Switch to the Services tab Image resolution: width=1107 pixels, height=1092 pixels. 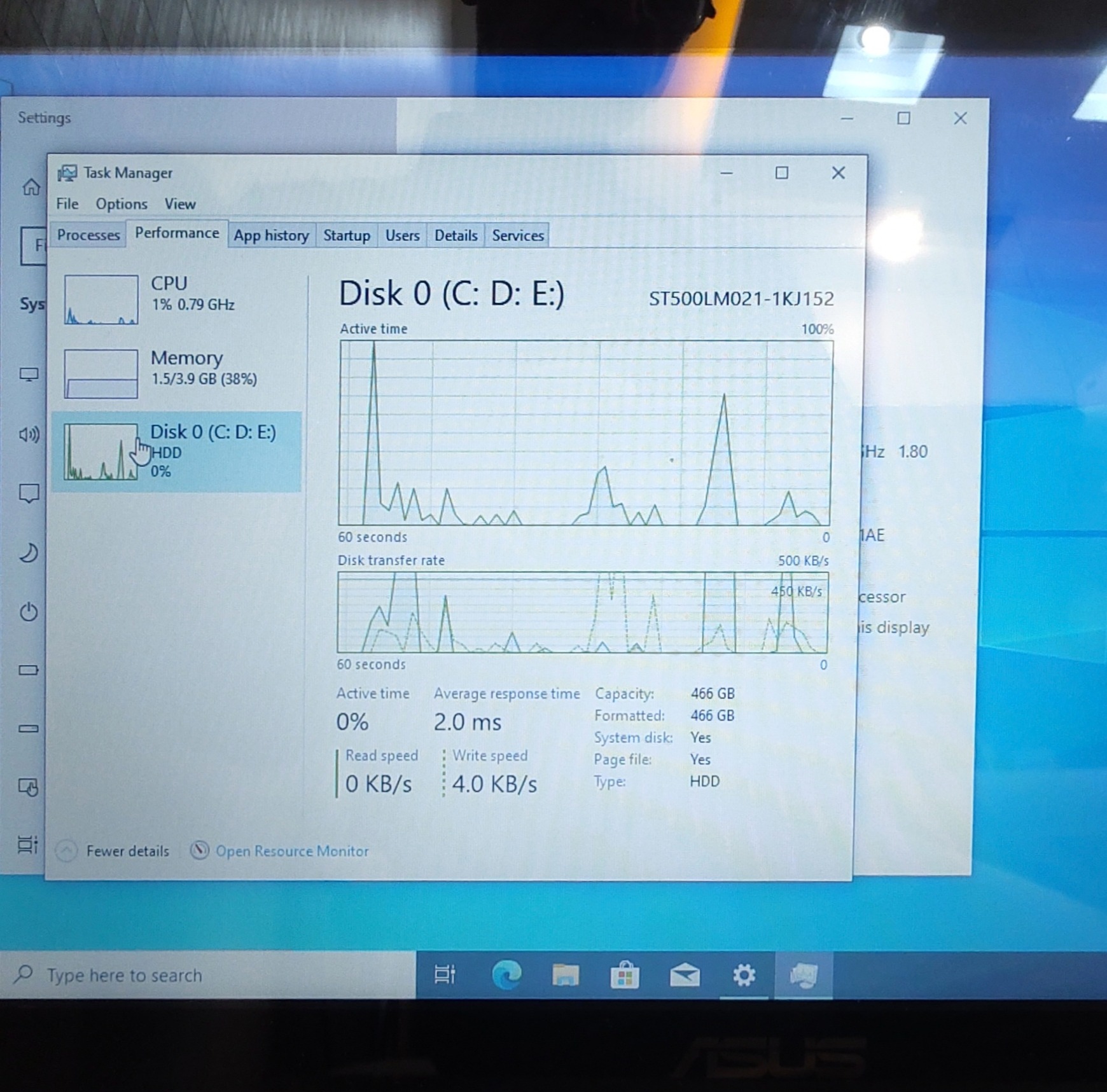tap(517, 236)
